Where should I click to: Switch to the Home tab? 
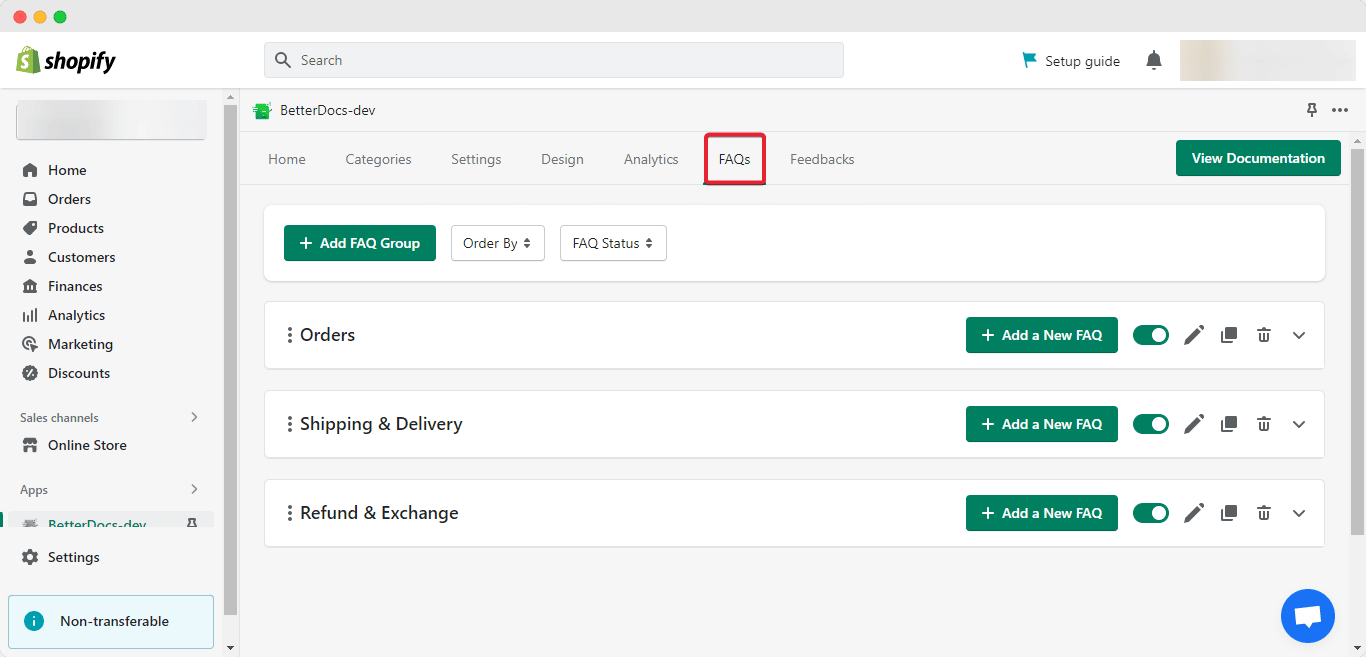click(x=287, y=159)
